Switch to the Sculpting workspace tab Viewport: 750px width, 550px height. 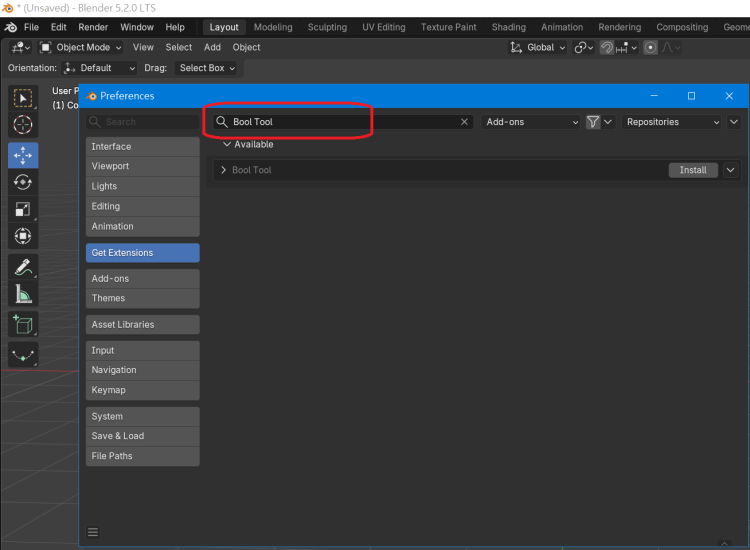coord(327,27)
